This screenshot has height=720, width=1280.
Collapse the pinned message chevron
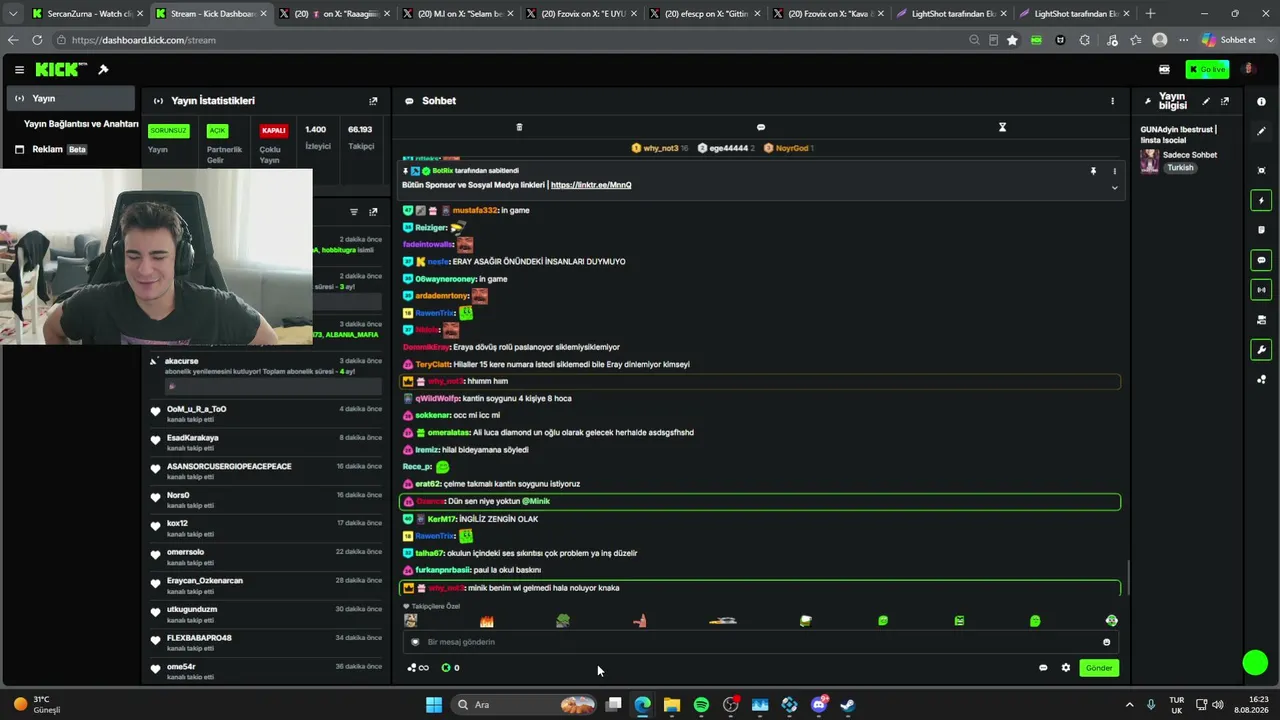point(1114,188)
